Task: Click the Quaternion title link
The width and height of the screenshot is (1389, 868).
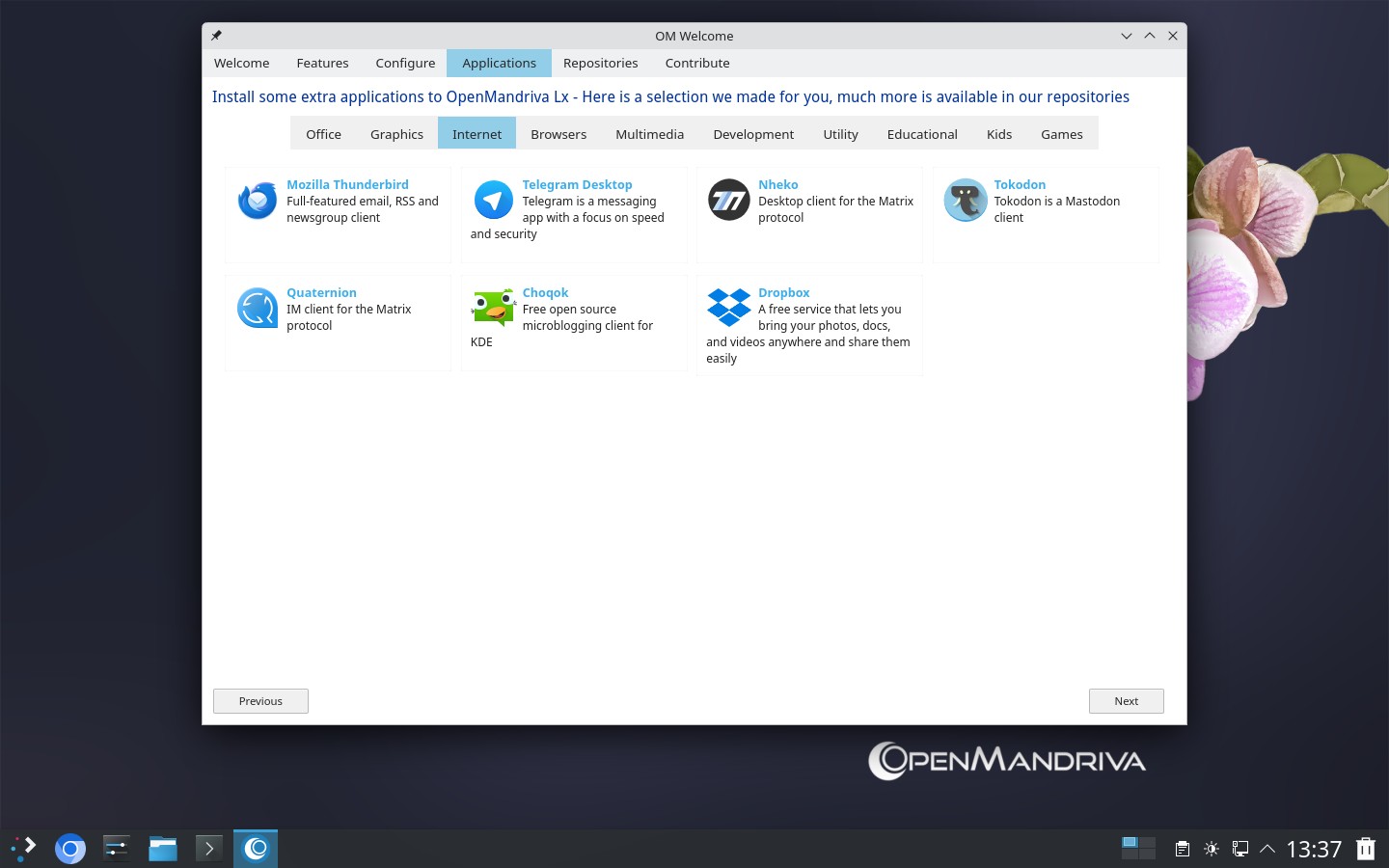Action: pos(321,292)
